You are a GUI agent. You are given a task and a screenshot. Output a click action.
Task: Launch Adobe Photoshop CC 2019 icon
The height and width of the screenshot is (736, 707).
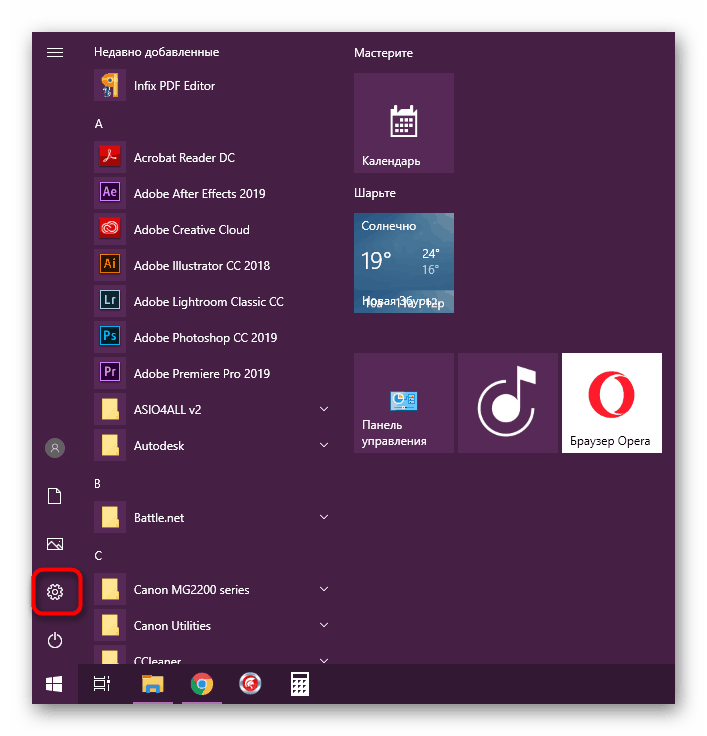tap(110, 337)
